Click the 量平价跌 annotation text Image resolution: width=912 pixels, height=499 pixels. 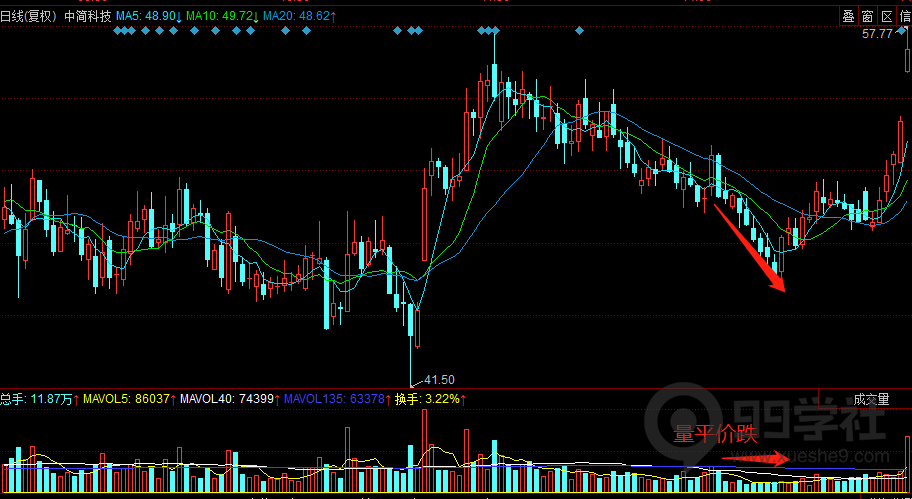point(716,434)
